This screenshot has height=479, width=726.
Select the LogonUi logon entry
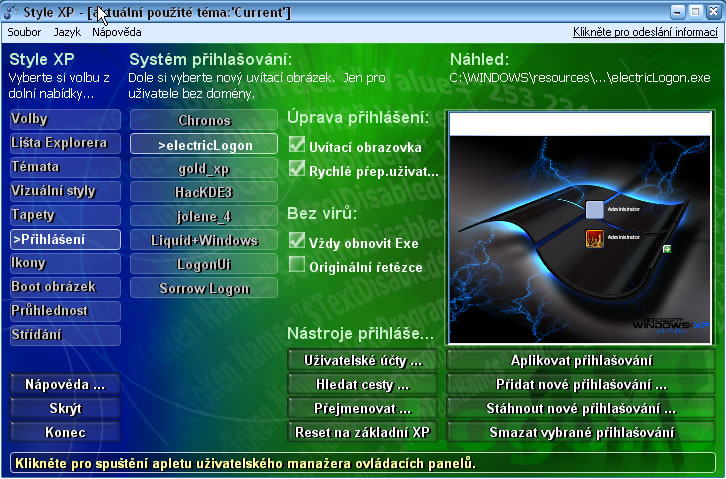[x=204, y=264]
